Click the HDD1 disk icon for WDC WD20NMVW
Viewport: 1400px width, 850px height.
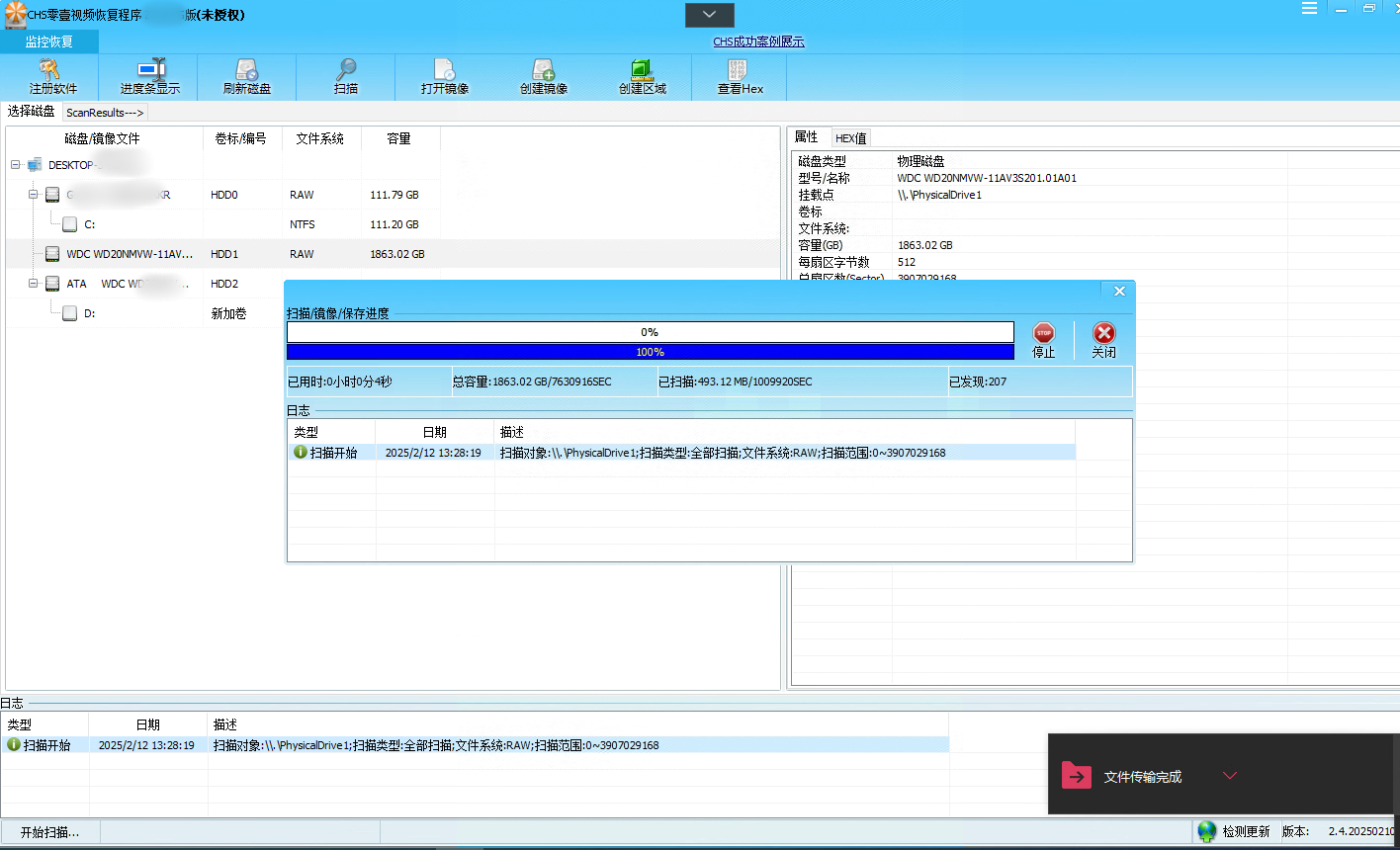tap(52, 254)
